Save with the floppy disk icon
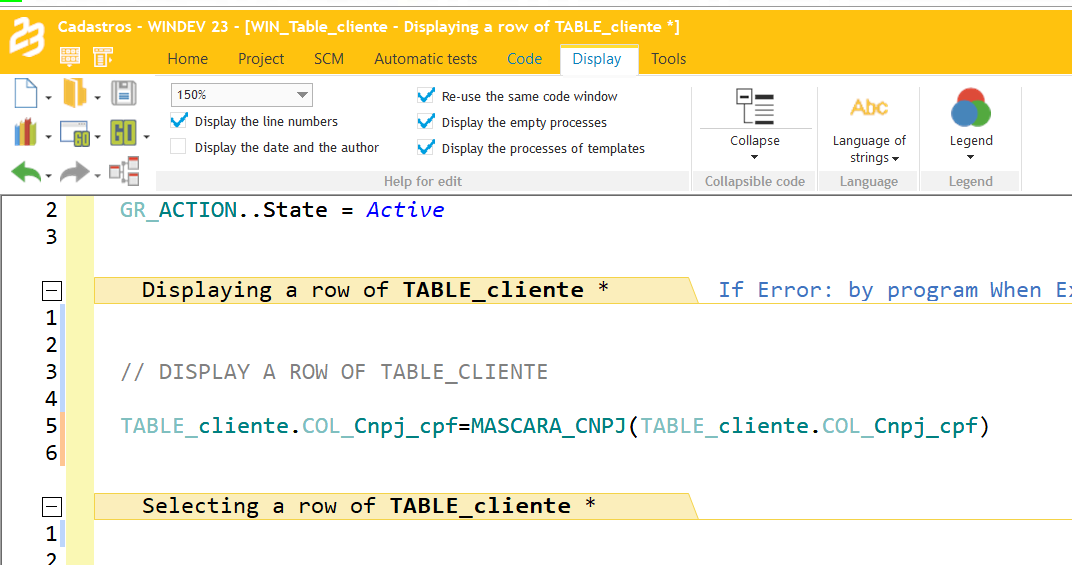 pos(124,93)
